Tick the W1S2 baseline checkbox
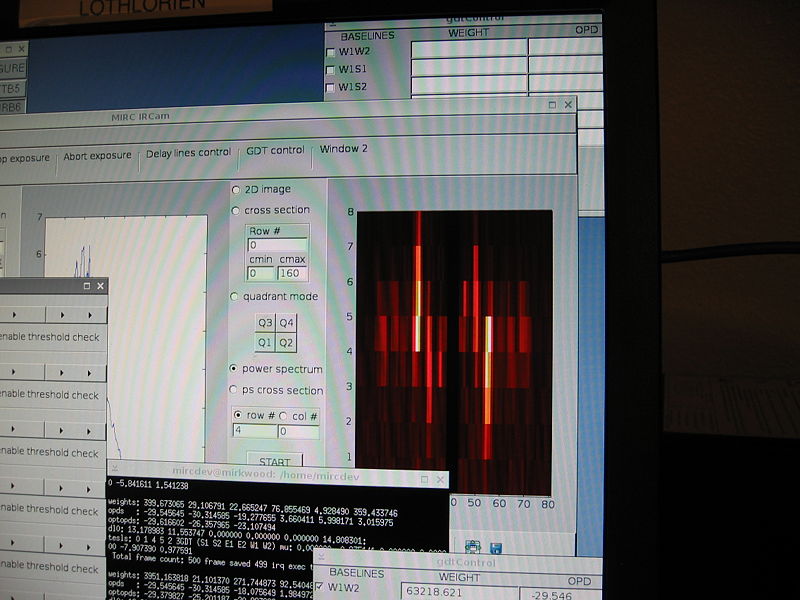 tap(330, 88)
